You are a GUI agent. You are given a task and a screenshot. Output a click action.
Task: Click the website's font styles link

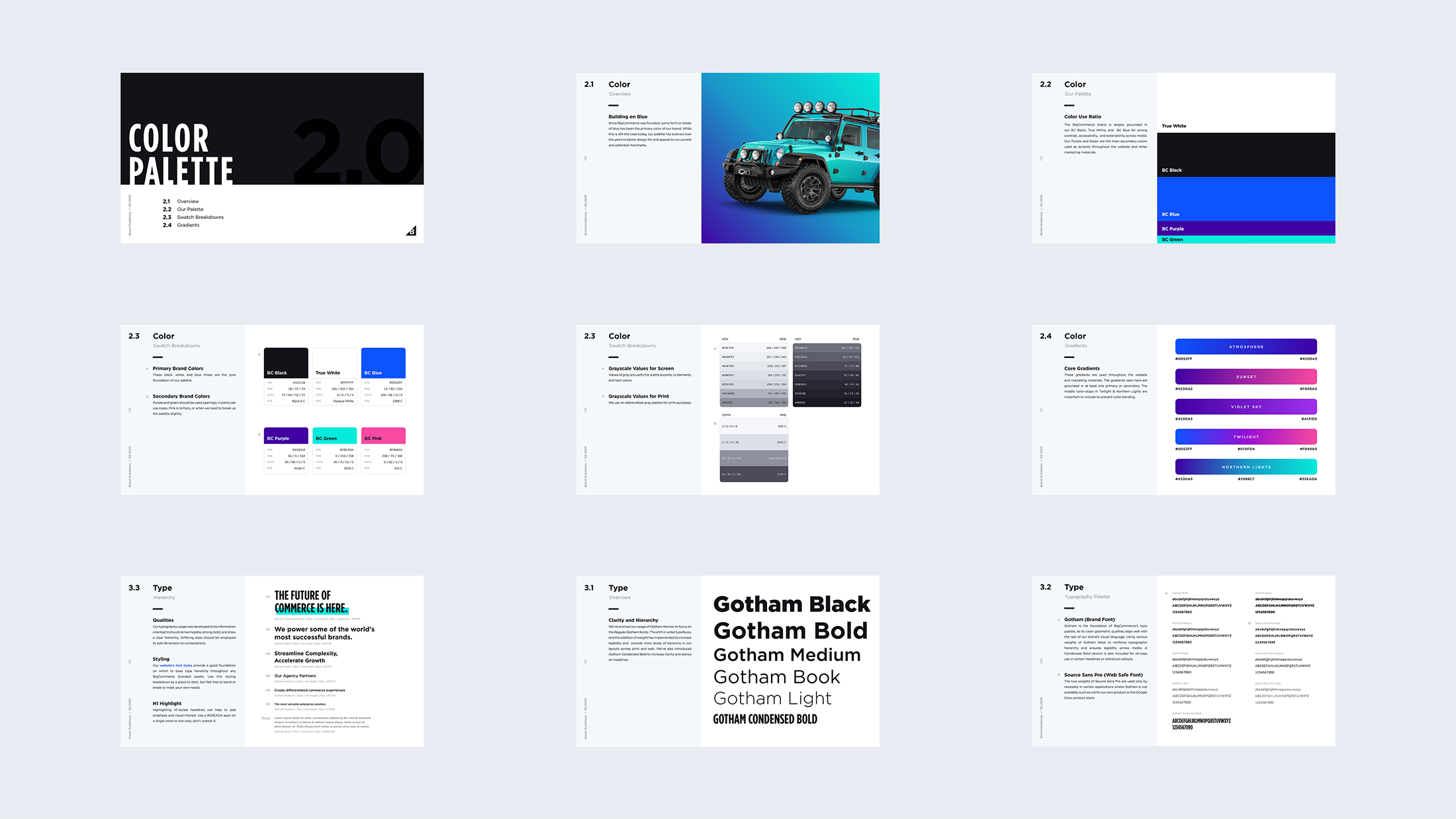click(176, 666)
